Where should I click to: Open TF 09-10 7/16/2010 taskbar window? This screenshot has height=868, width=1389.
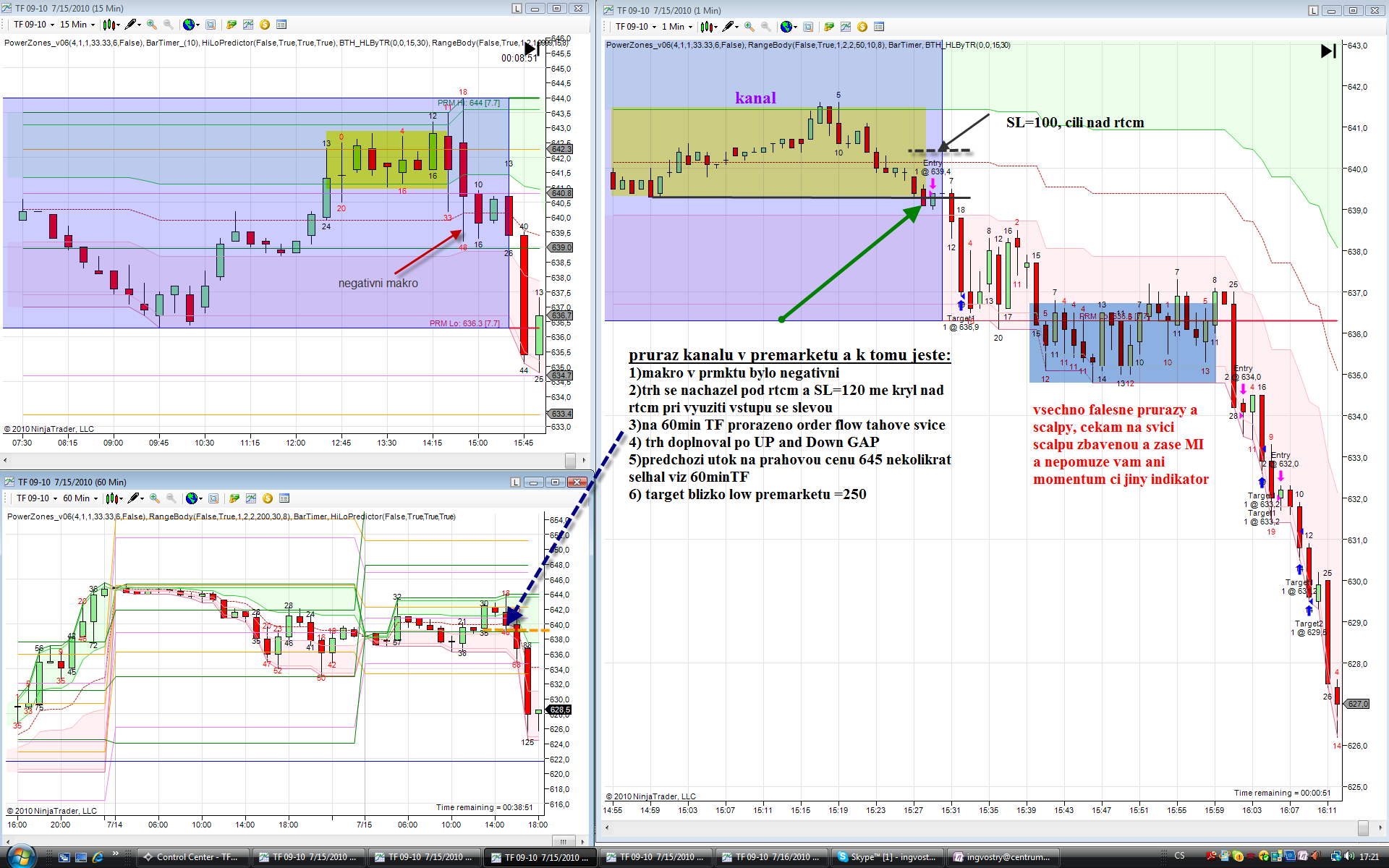point(771,857)
